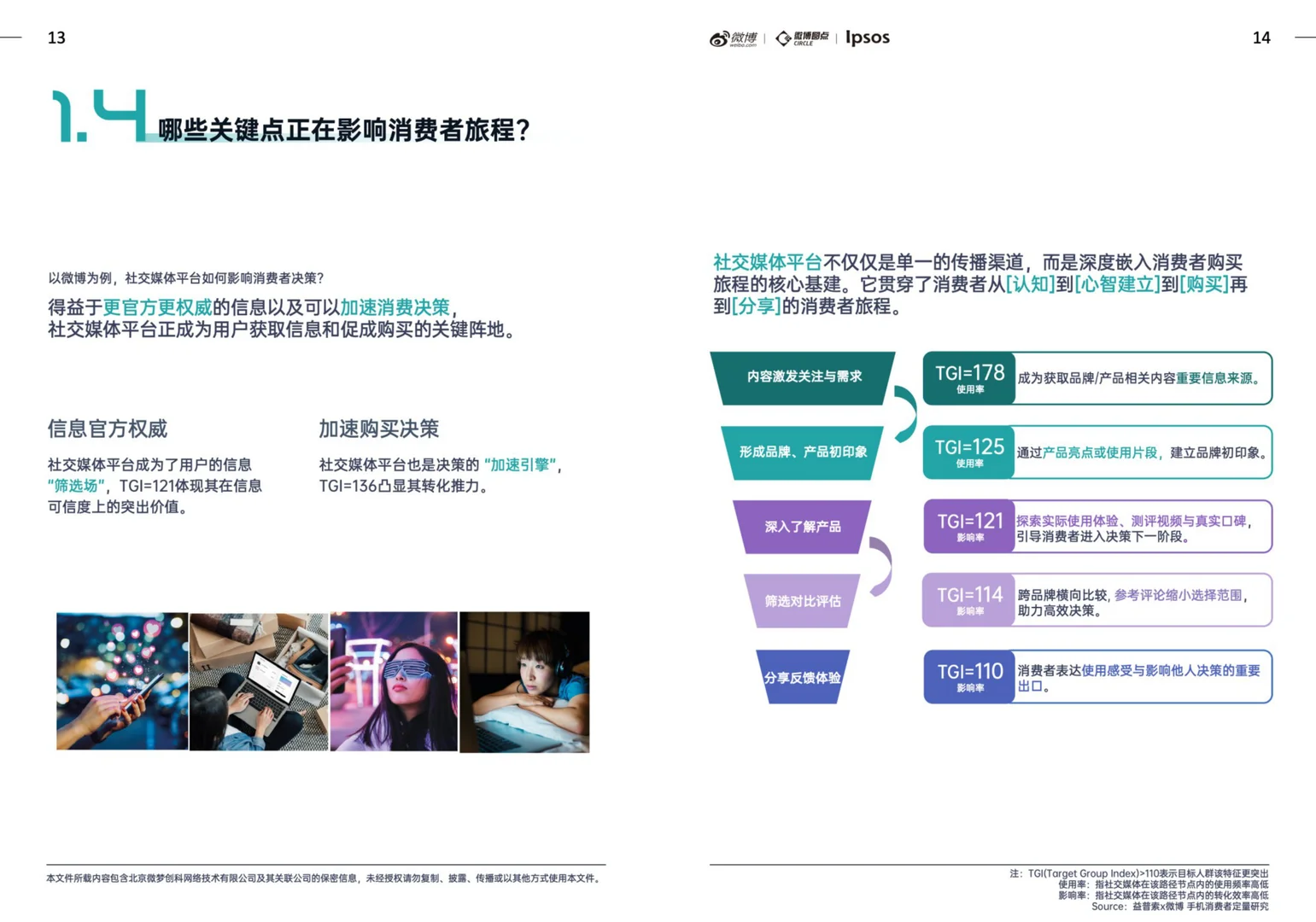Image resolution: width=1316 pixels, height=922 pixels.
Task: Click the TGI=125 使用率 badge
Action: pos(969,452)
